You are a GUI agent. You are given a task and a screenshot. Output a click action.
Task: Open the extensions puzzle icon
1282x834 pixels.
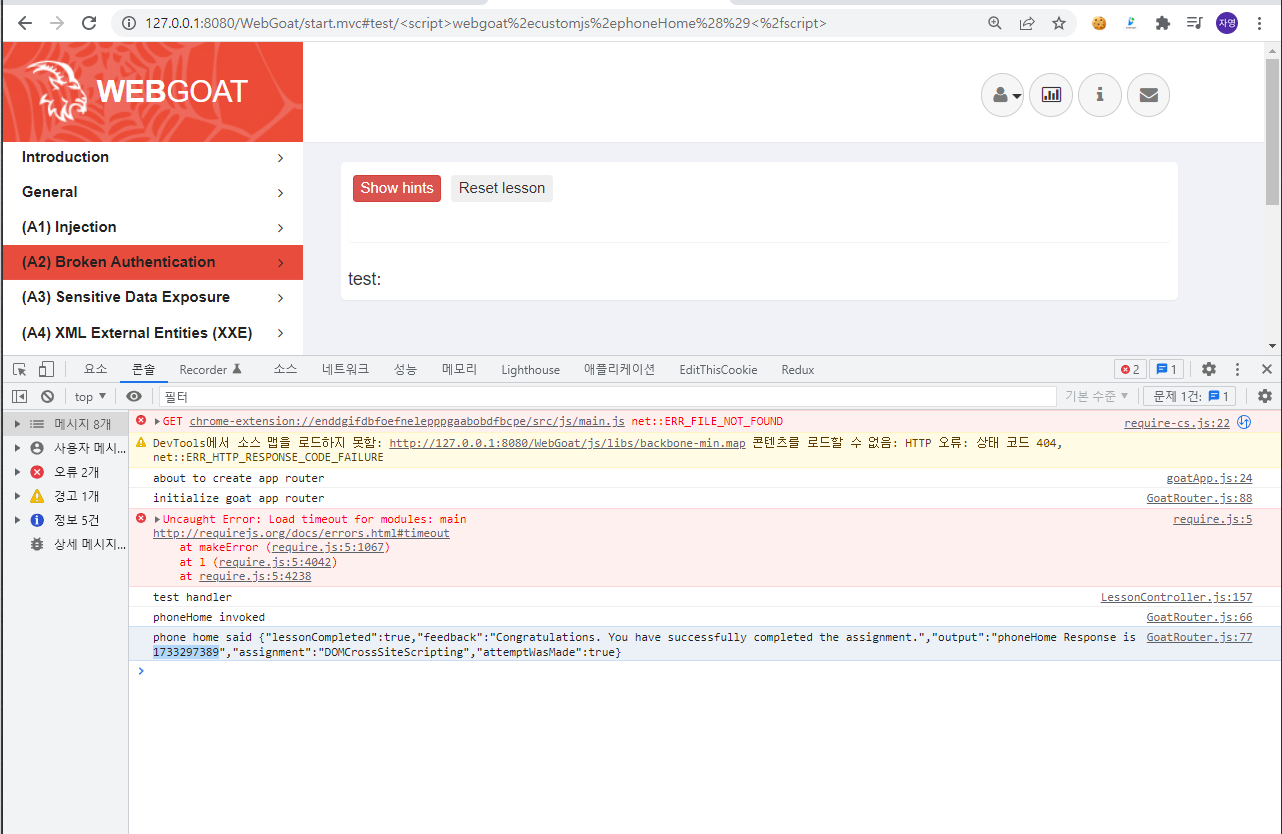click(1162, 23)
